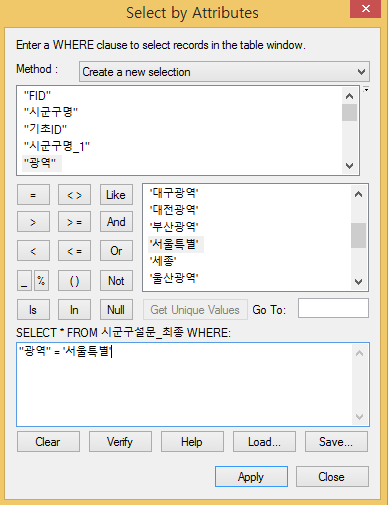Insert the And operator
Screen dimensions: 388x505
coord(116,222)
